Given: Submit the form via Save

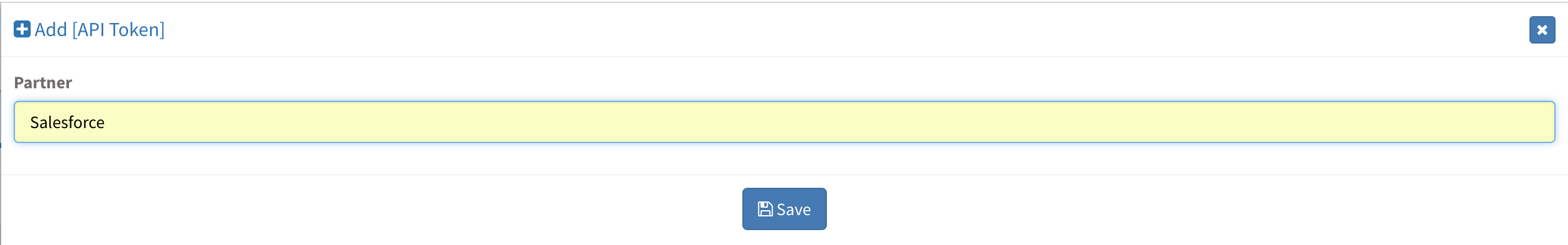Looking at the screenshot, I should click(x=784, y=209).
